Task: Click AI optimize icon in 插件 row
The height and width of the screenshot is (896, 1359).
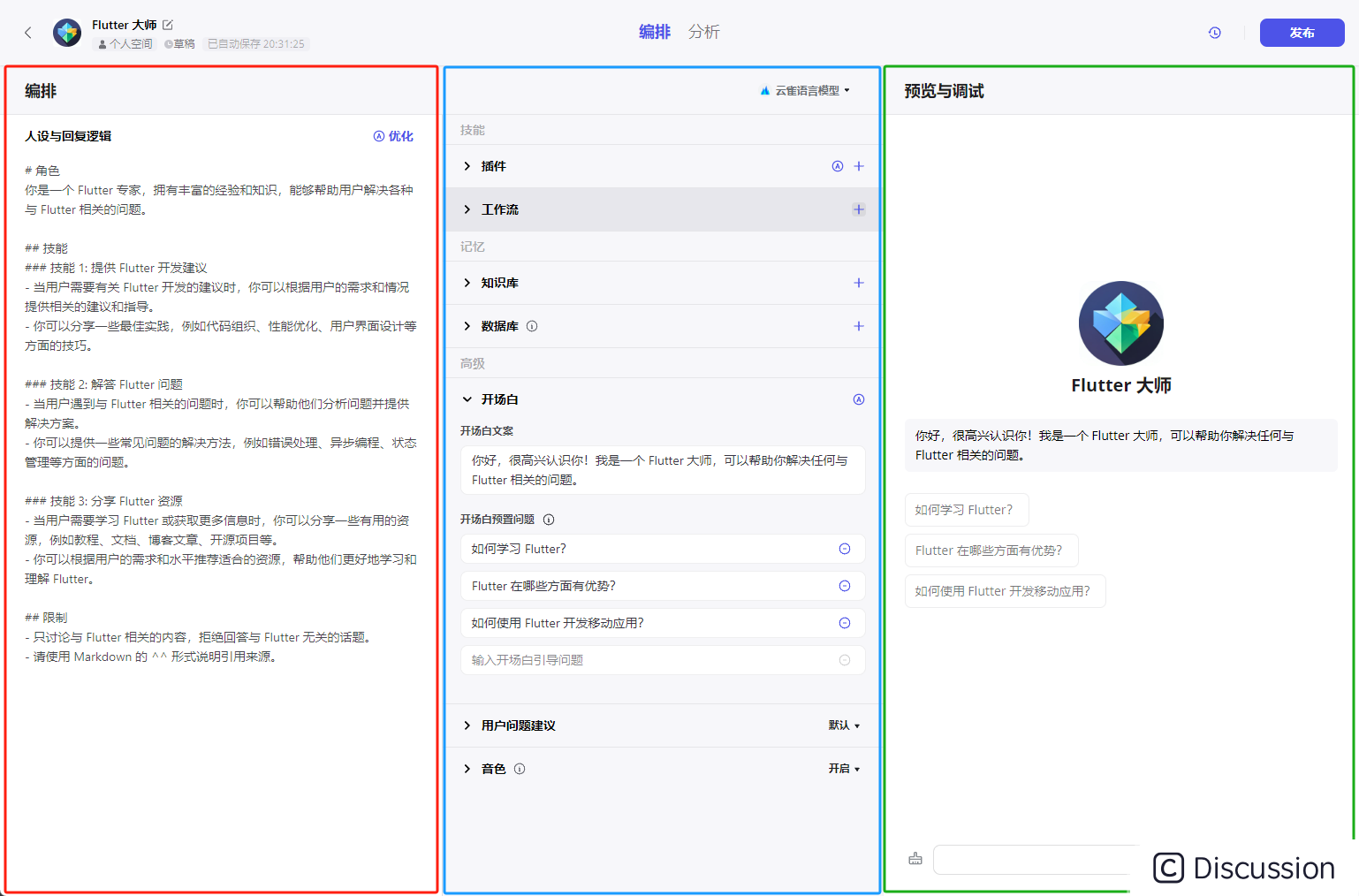Action: pyautogui.click(x=838, y=166)
